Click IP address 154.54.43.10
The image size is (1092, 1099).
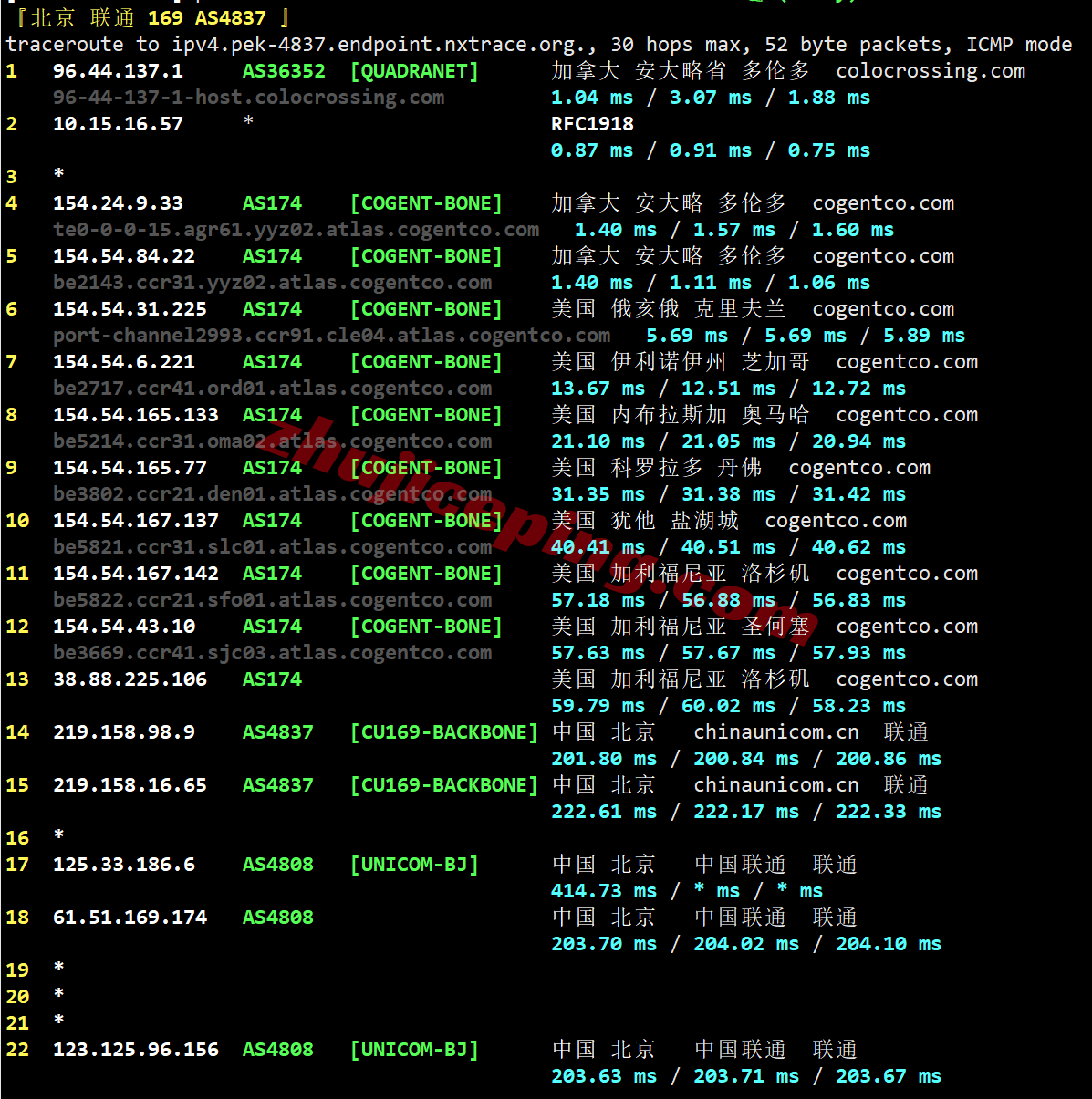pos(124,627)
